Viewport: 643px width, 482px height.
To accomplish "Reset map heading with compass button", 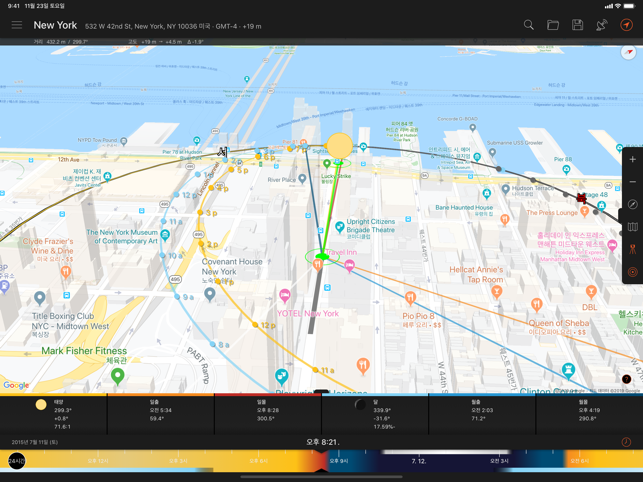I will click(632, 204).
